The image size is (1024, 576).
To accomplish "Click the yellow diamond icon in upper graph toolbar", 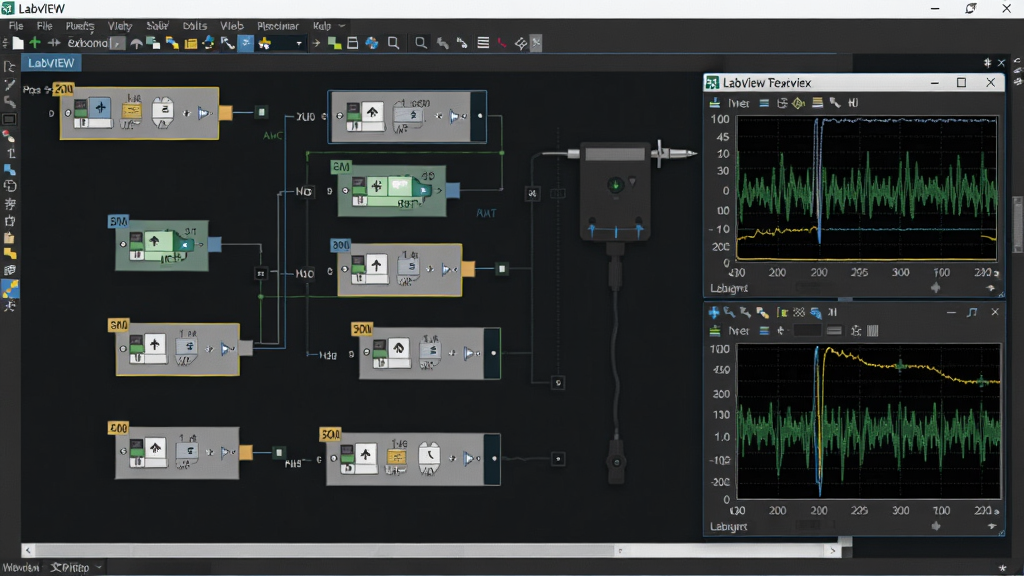I will (x=798, y=103).
